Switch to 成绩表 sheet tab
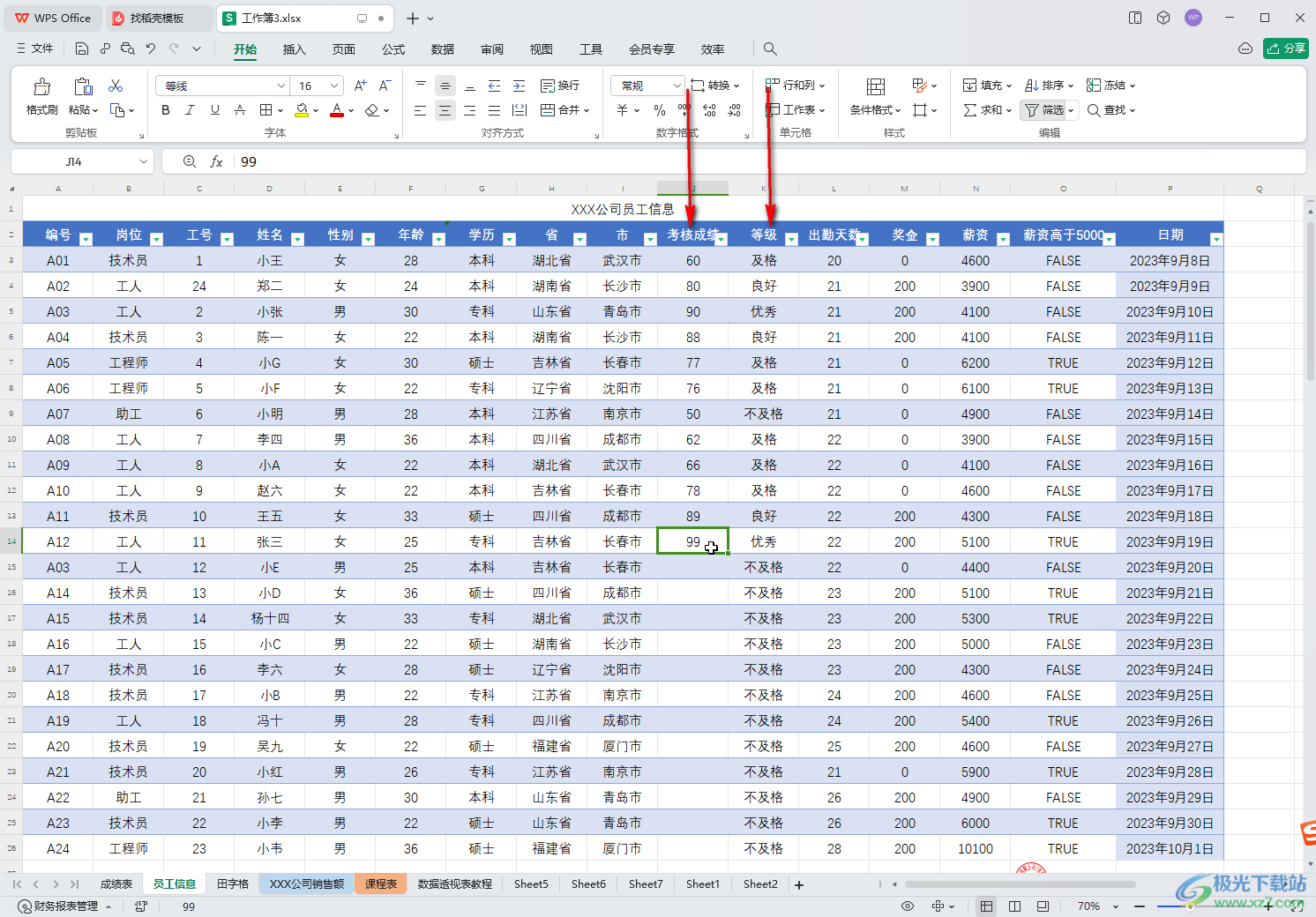This screenshot has height=917, width=1316. [116, 883]
